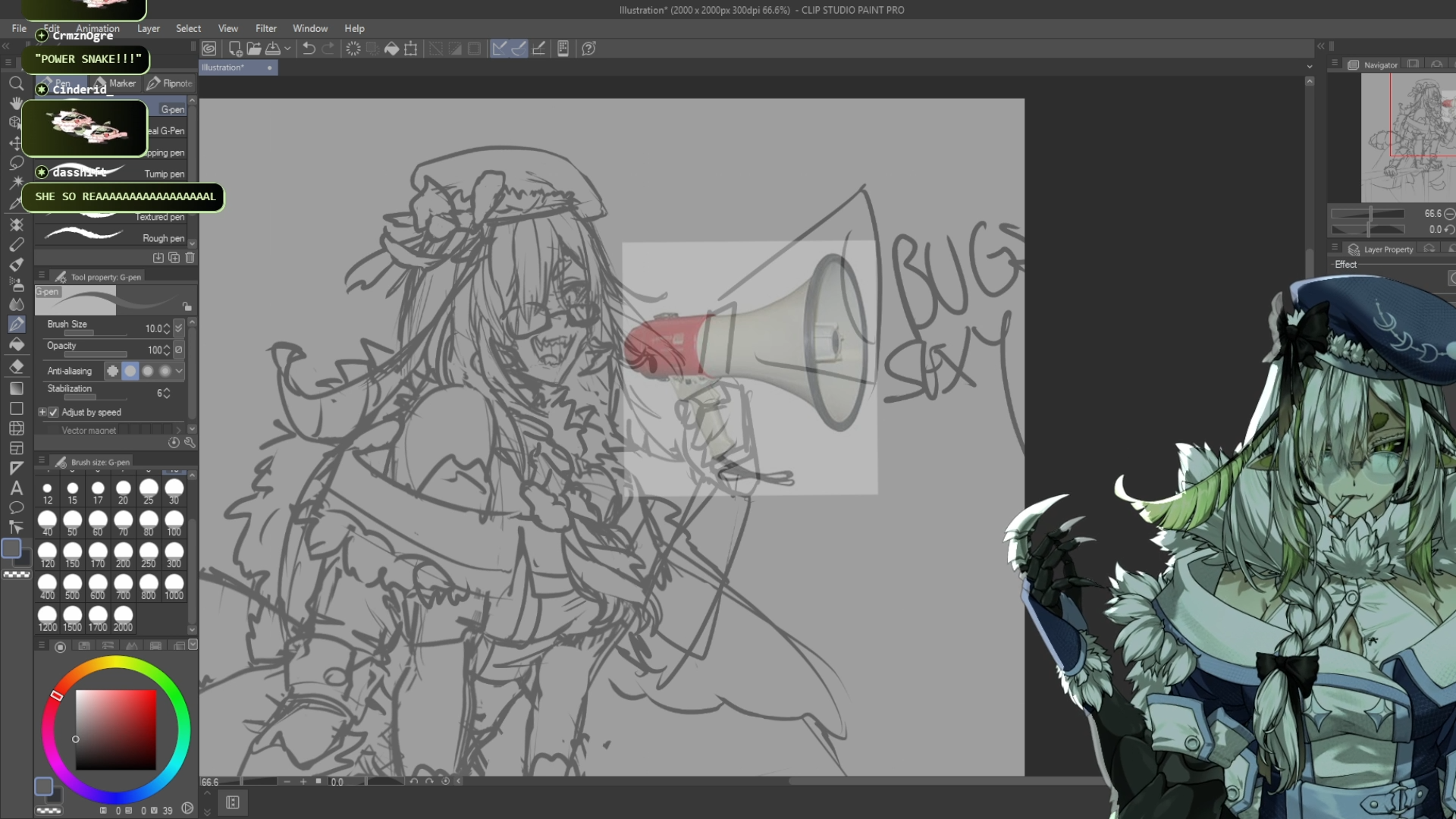
Task: Select the Zoom magnifier tool
Action: coord(16,83)
